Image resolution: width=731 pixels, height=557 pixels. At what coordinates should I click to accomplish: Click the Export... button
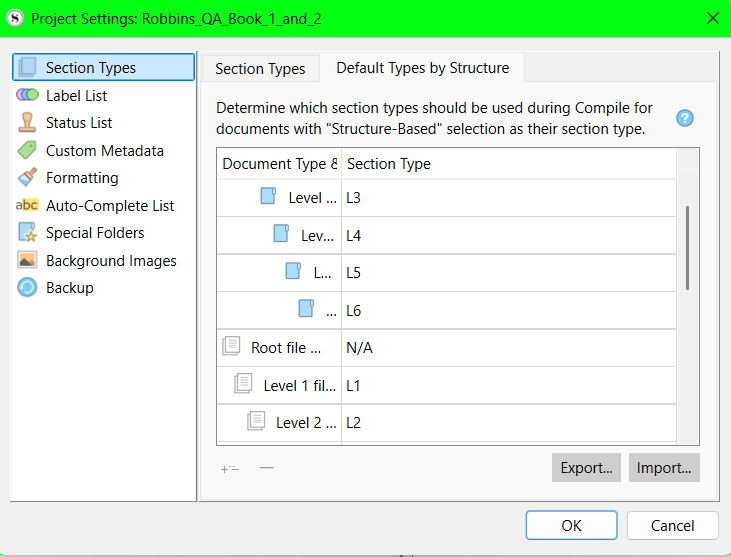click(x=586, y=468)
